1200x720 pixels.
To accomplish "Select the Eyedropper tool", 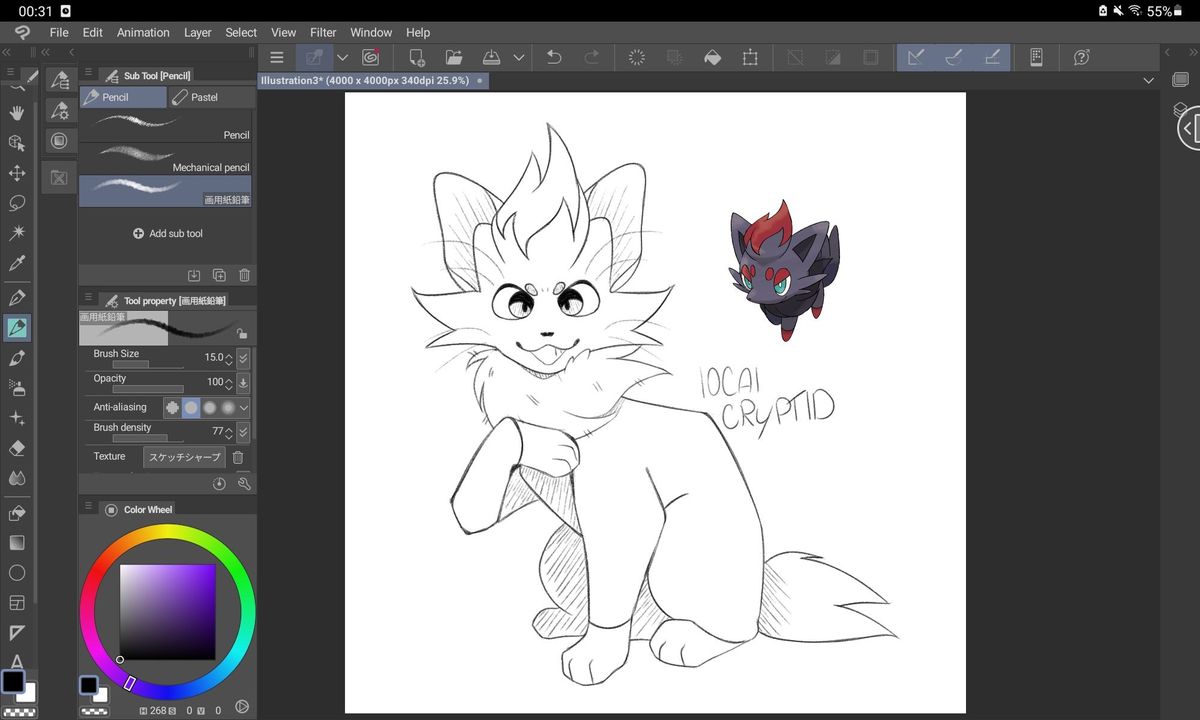I will point(17,263).
